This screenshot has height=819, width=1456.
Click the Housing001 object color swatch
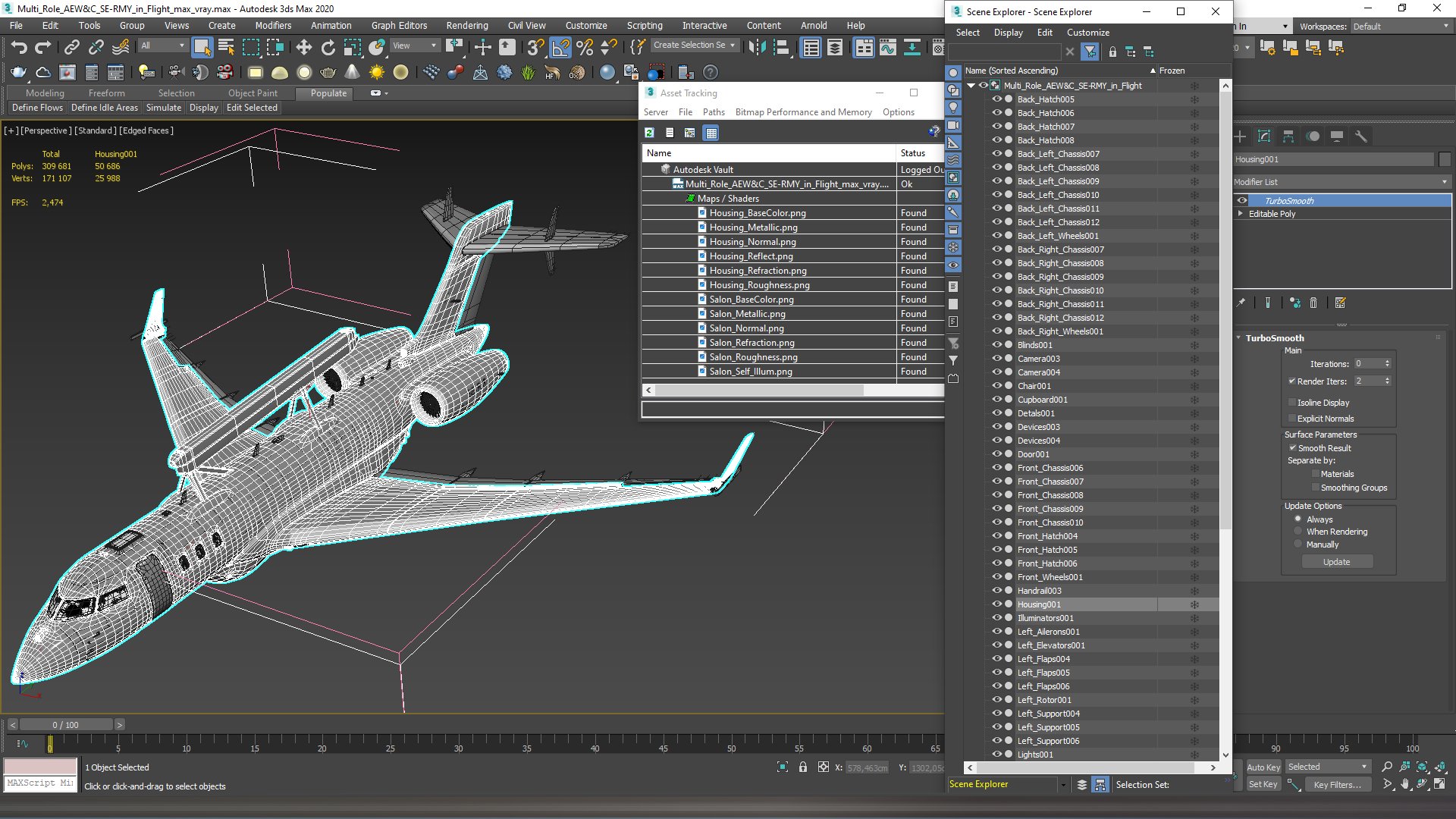[1445, 159]
